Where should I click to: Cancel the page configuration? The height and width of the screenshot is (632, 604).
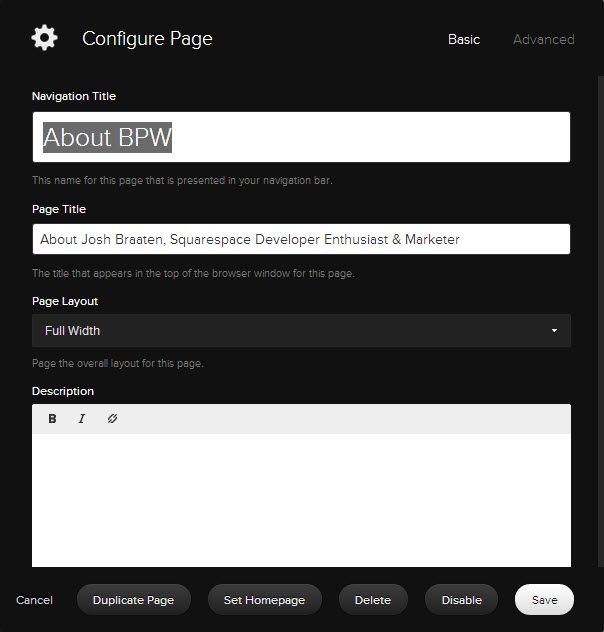34,600
